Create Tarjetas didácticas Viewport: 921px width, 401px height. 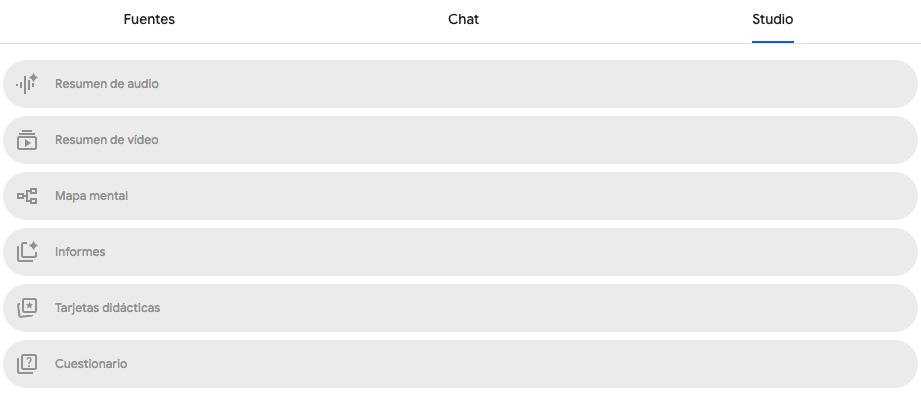(108, 308)
